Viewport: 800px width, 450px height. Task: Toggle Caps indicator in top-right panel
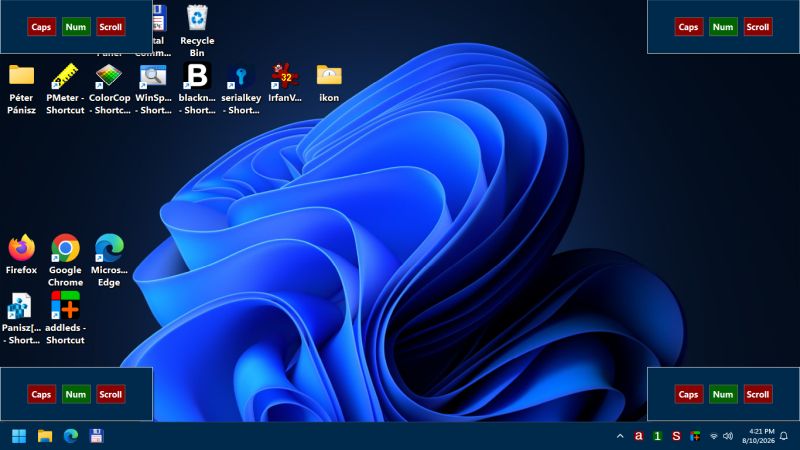click(688, 27)
